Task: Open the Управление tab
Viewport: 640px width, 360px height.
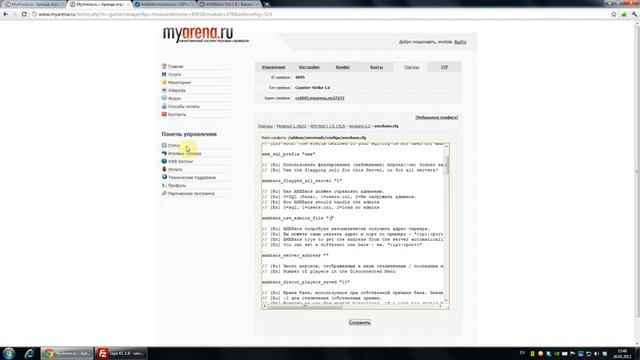Action: 273,67
